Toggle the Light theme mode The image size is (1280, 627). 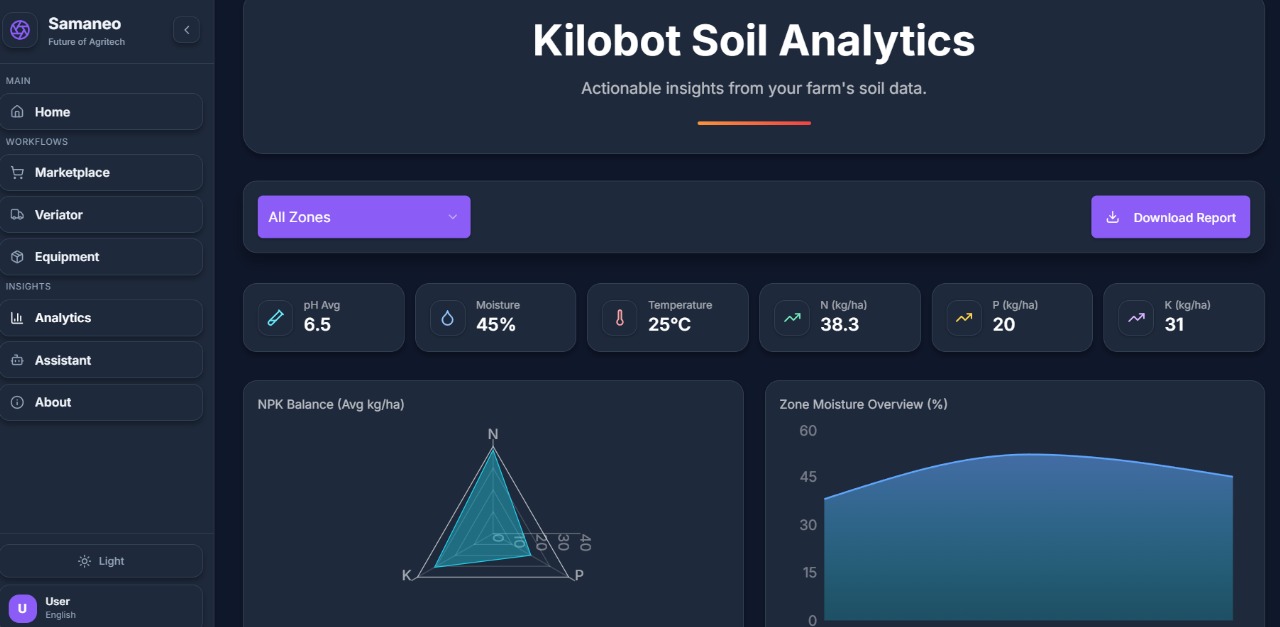point(101,561)
